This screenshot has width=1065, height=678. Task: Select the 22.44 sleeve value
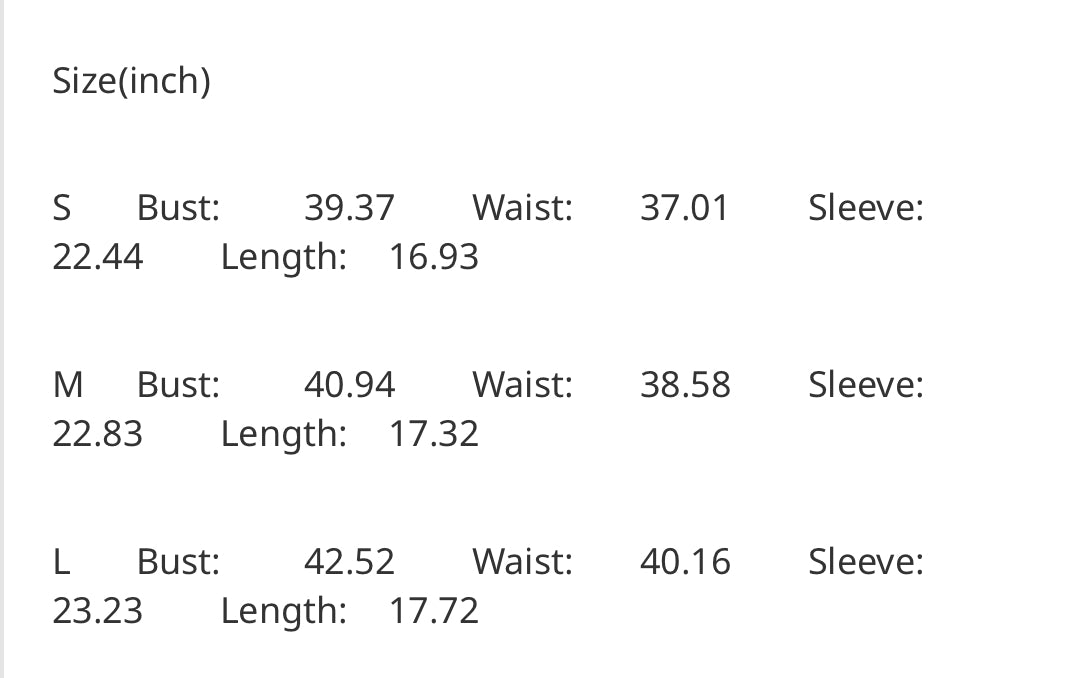(x=97, y=257)
